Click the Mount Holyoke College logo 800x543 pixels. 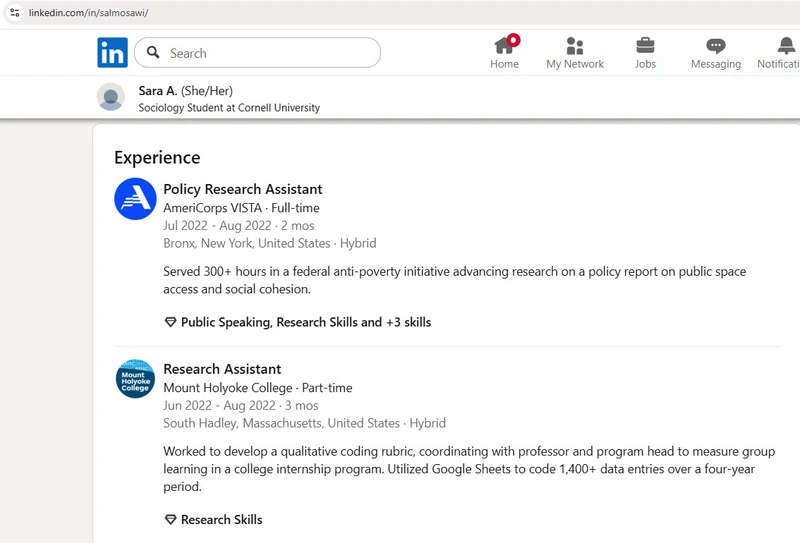[135, 379]
